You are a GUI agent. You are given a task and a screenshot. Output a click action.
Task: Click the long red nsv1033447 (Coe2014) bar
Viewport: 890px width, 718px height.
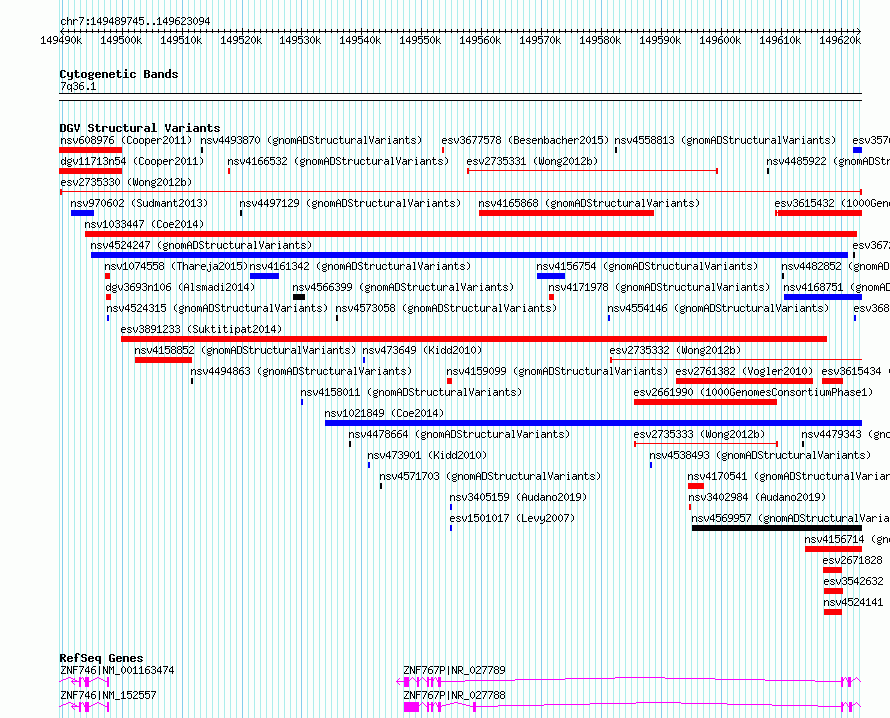(471, 234)
